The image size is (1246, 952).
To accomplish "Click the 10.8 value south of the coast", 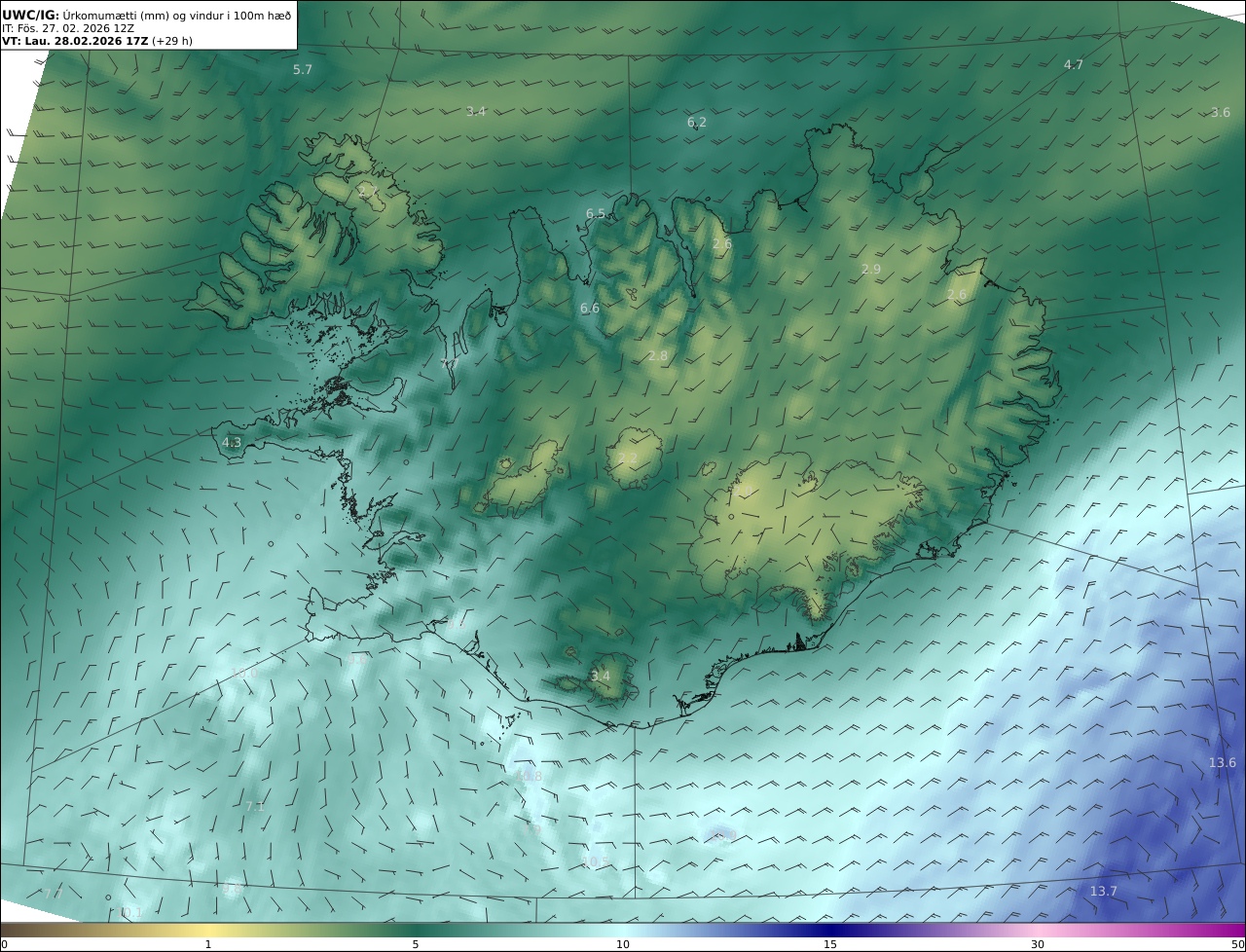I will coord(529,777).
